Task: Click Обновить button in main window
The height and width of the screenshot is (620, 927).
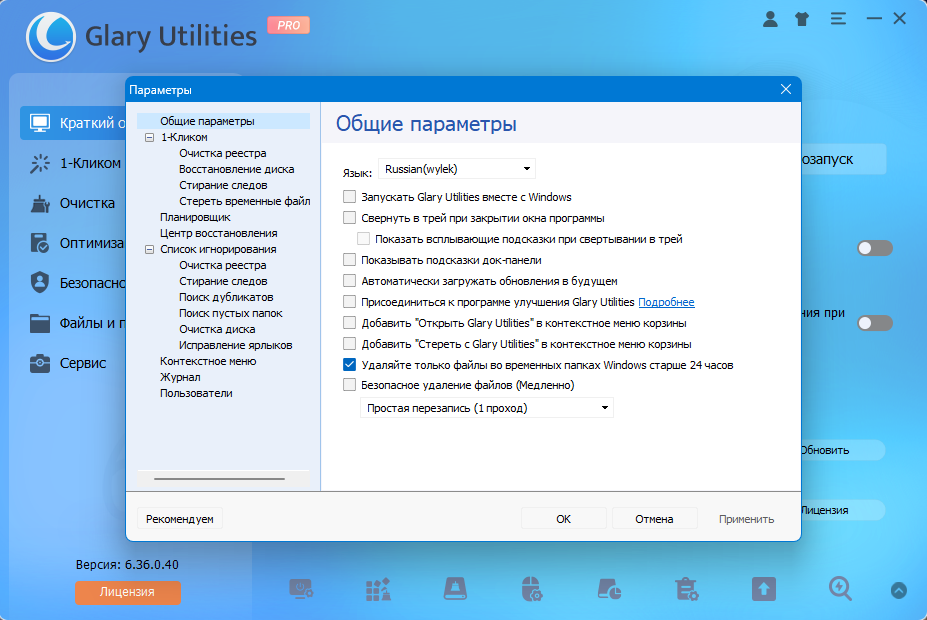Action: (842, 450)
